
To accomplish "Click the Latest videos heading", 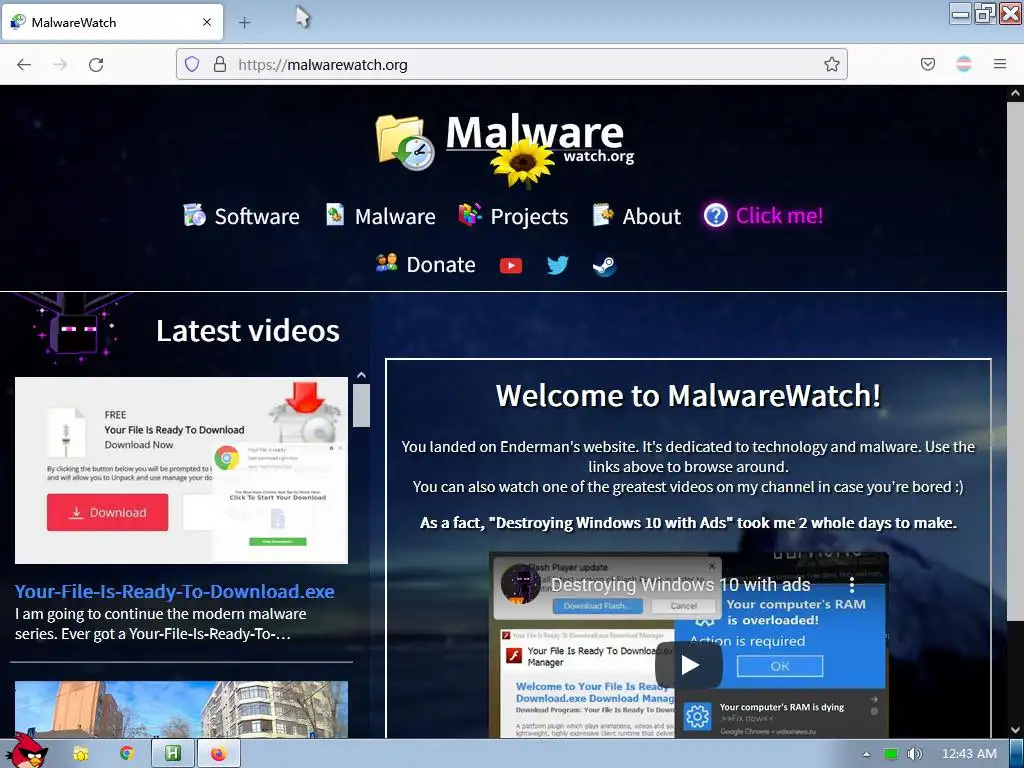I will click(248, 330).
